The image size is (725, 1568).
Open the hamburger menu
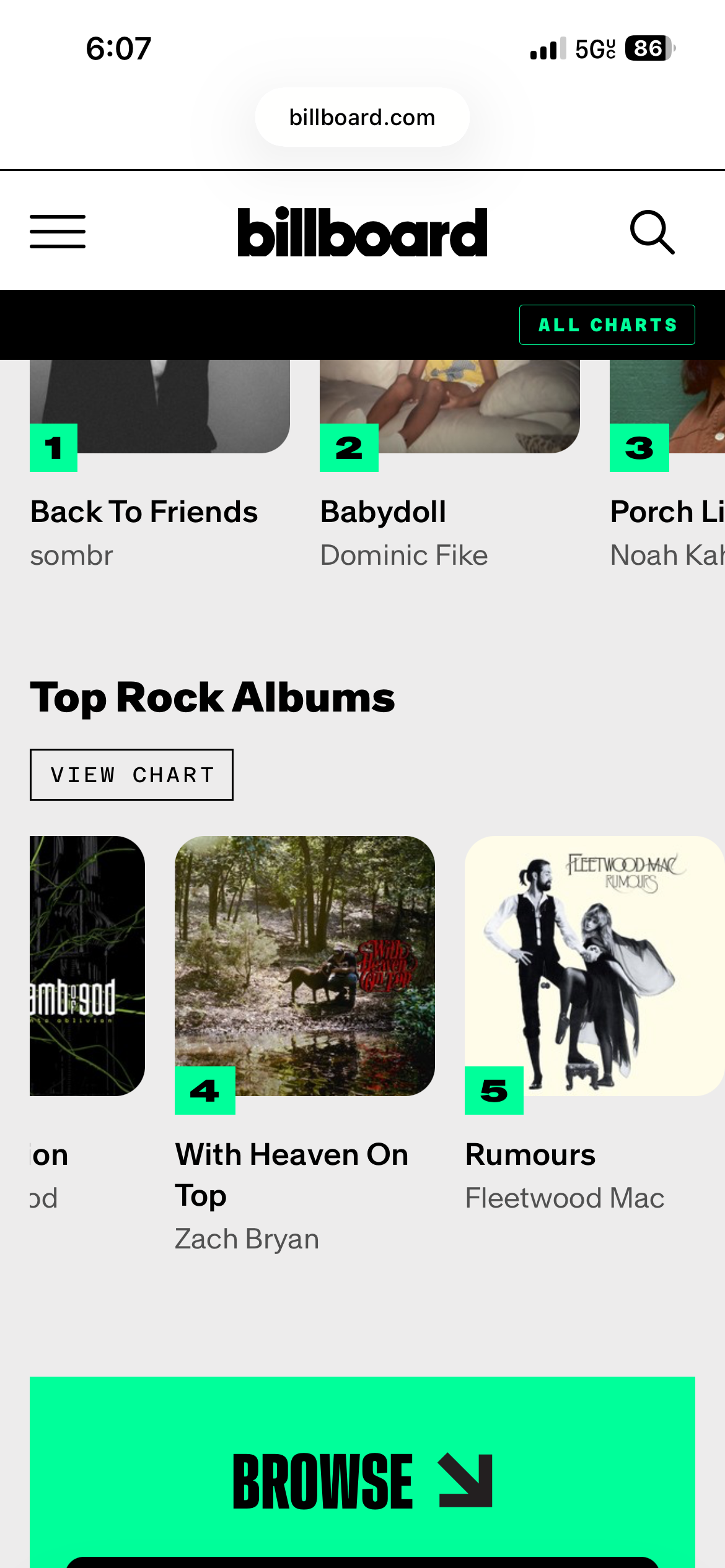coord(58,232)
